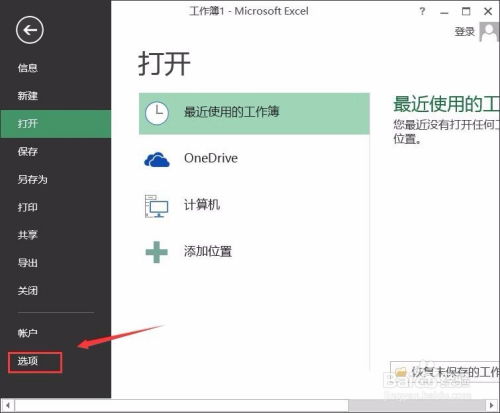Choose 另存为 from the sidebar

coord(32,179)
